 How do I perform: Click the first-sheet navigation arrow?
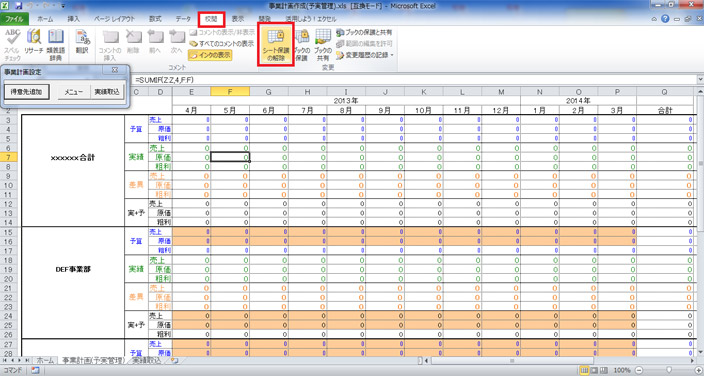click(5, 361)
